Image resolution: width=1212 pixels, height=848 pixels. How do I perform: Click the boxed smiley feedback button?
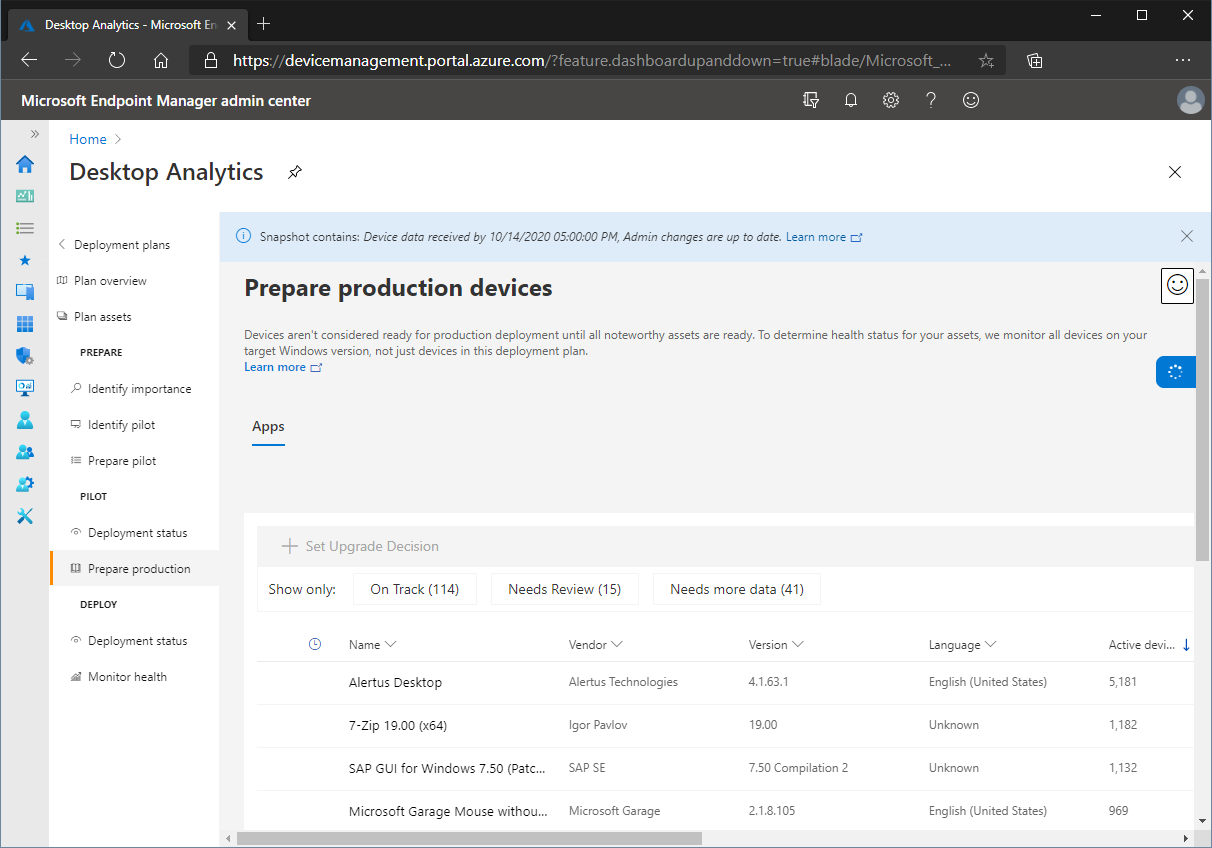tap(1178, 285)
